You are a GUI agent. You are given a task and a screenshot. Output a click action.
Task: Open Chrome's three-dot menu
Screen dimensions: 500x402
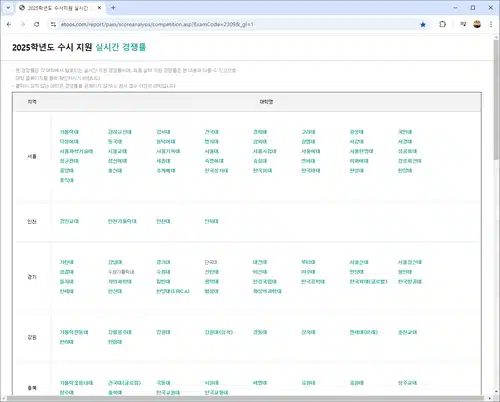pyautogui.click(x=491, y=24)
